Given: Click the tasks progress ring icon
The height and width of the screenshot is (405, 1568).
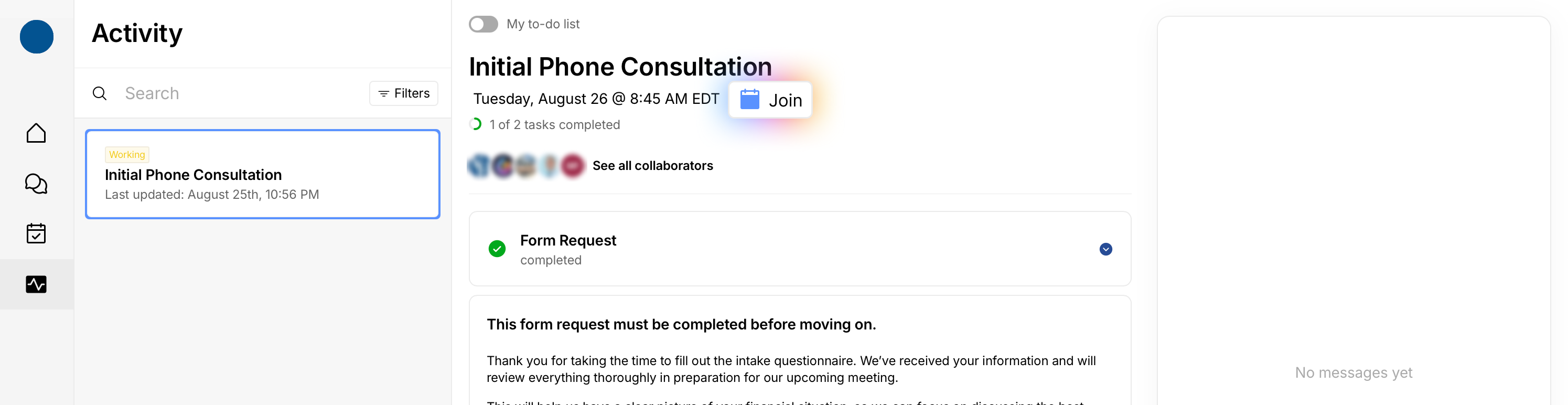Looking at the screenshot, I should 476,124.
